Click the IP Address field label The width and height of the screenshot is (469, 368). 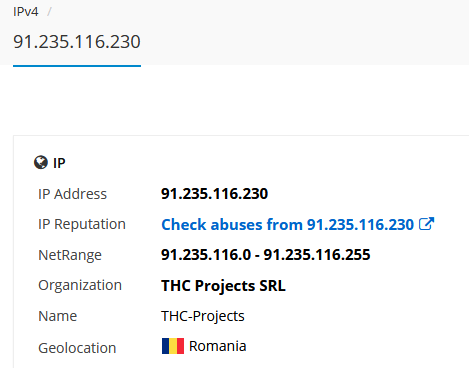click(x=72, y=194)
